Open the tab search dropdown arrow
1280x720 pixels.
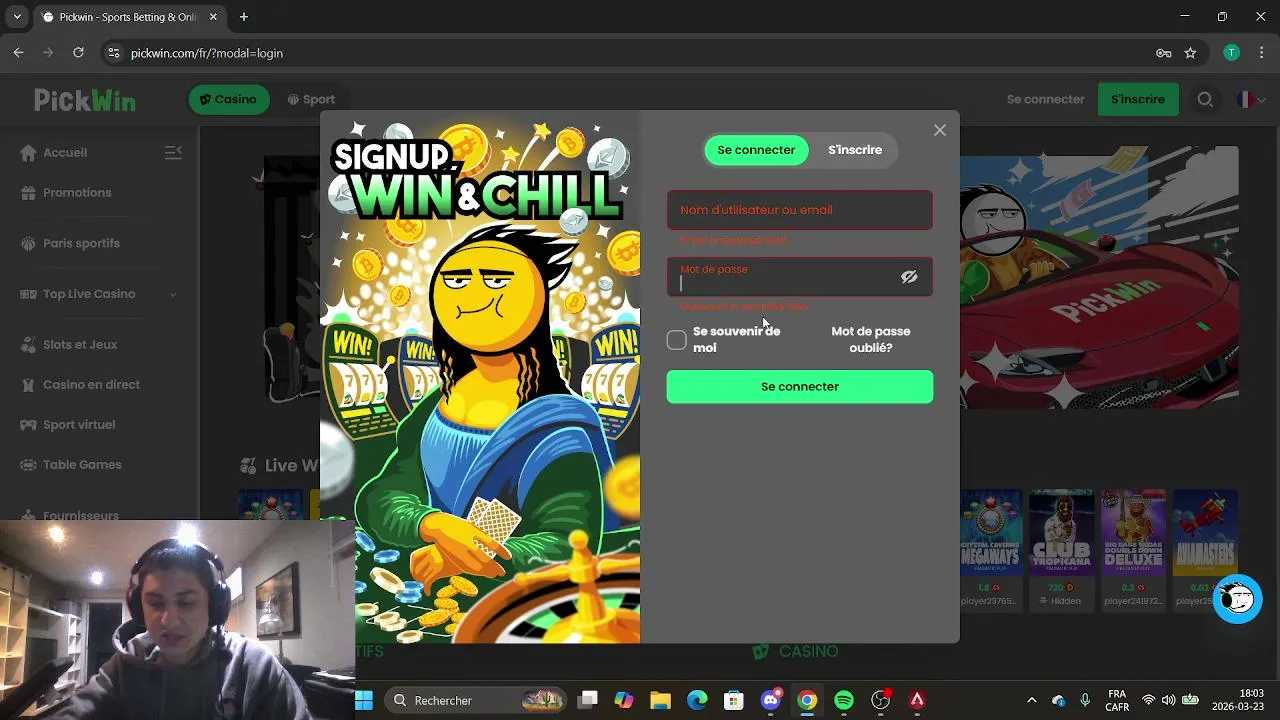[x=17, y=17]
